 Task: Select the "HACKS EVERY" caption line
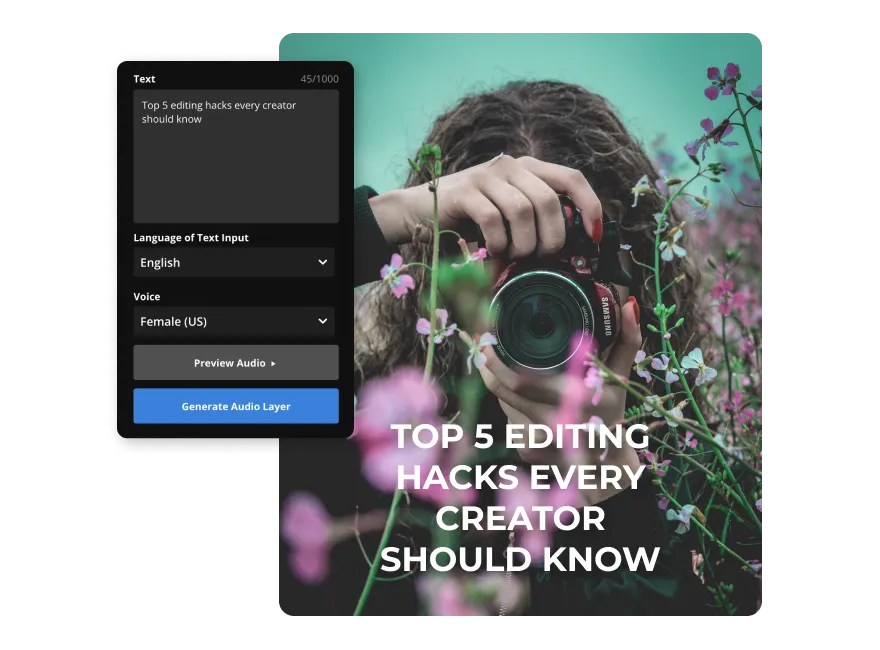519,478
